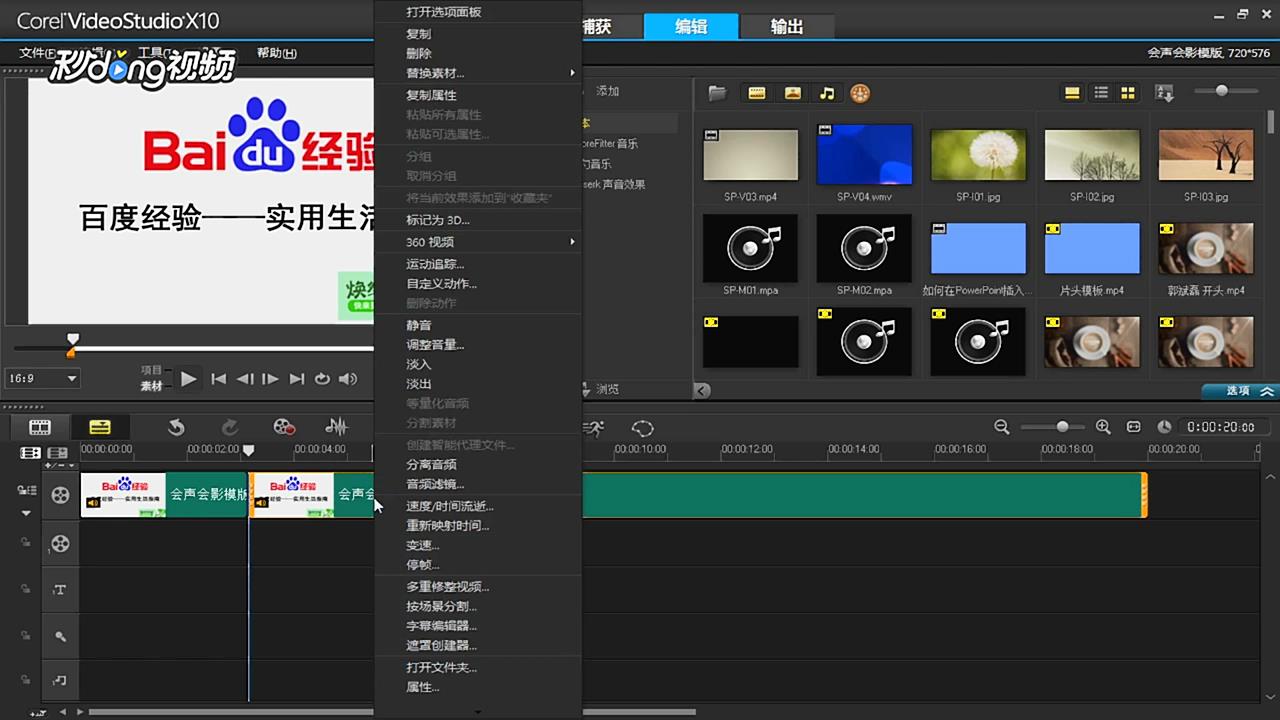Select the timeline view icon

coord(100,427)
